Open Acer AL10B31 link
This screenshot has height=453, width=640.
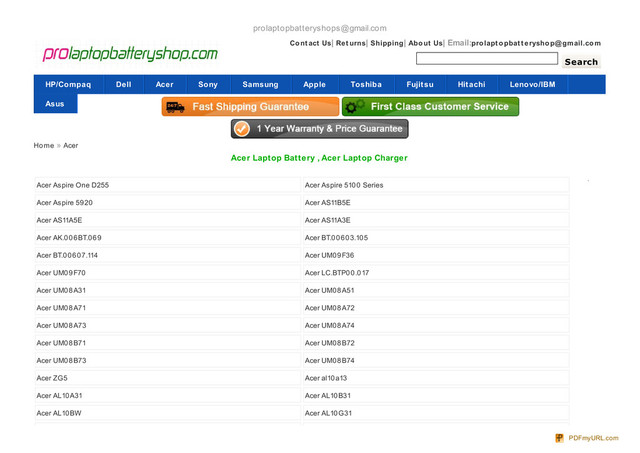[x=328, y=396]
